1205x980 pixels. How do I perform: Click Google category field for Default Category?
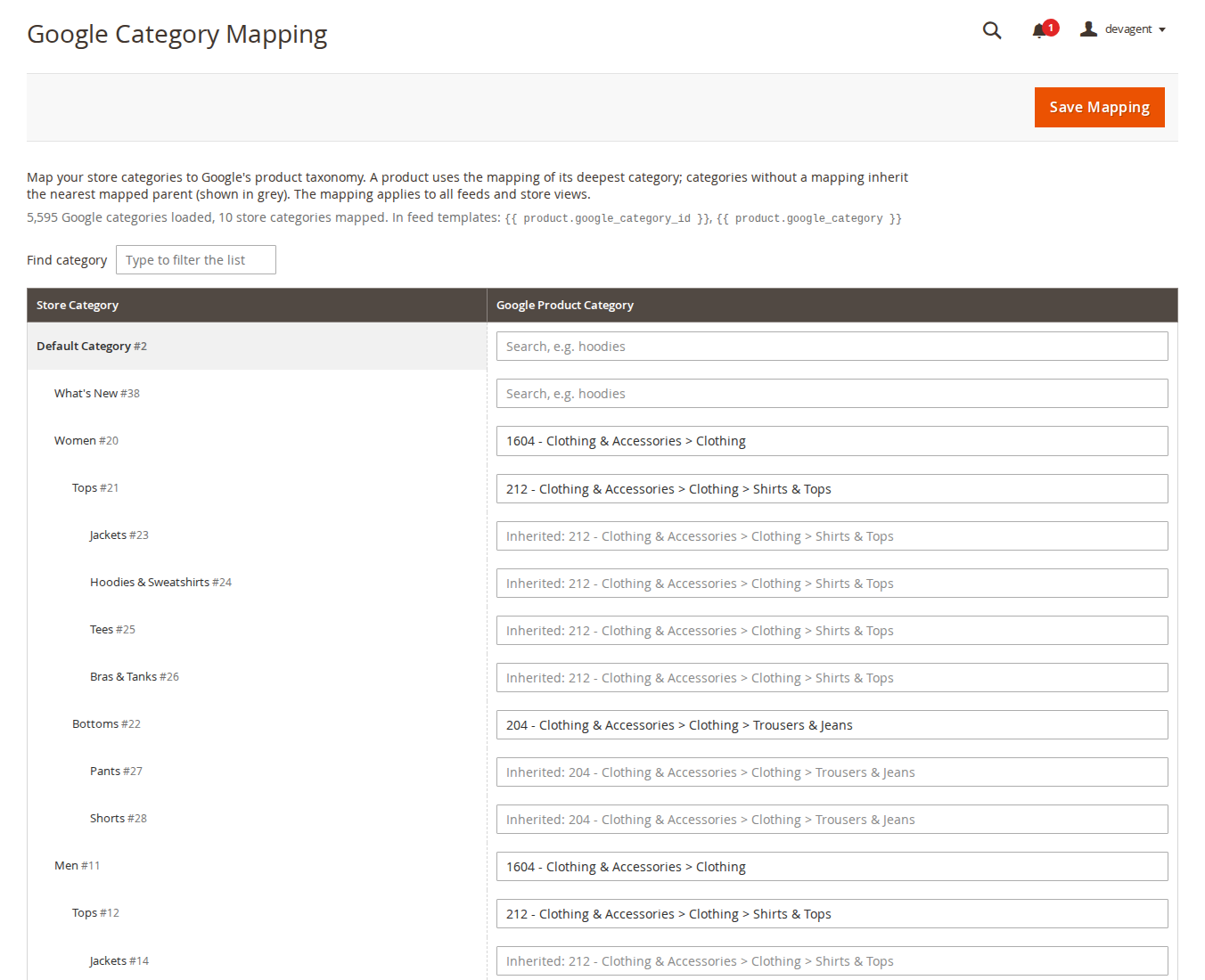tap(832, 347)
